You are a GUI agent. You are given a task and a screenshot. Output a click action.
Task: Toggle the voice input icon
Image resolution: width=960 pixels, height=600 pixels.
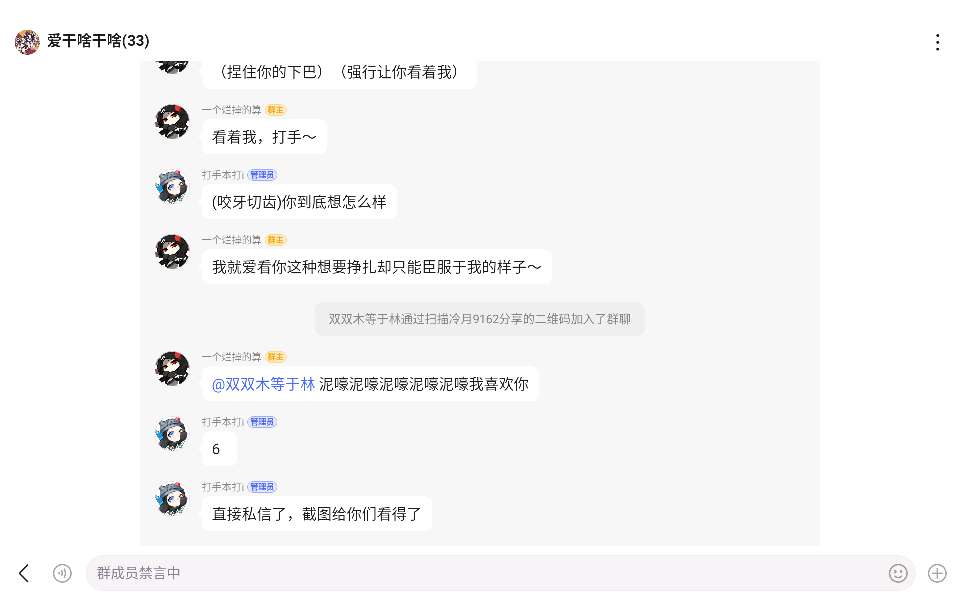click(x=62, y=573)
